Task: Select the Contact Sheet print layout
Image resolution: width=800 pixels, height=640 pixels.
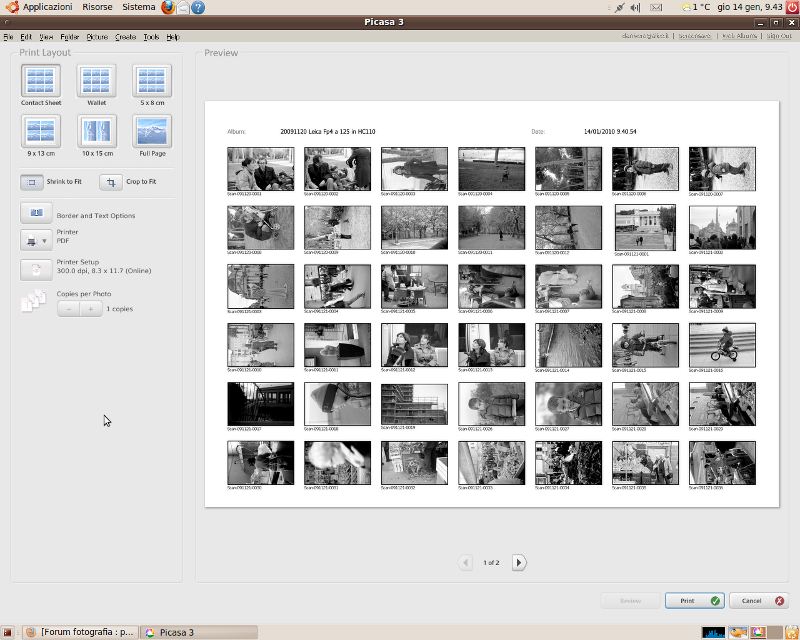Action: pos(40,81)
